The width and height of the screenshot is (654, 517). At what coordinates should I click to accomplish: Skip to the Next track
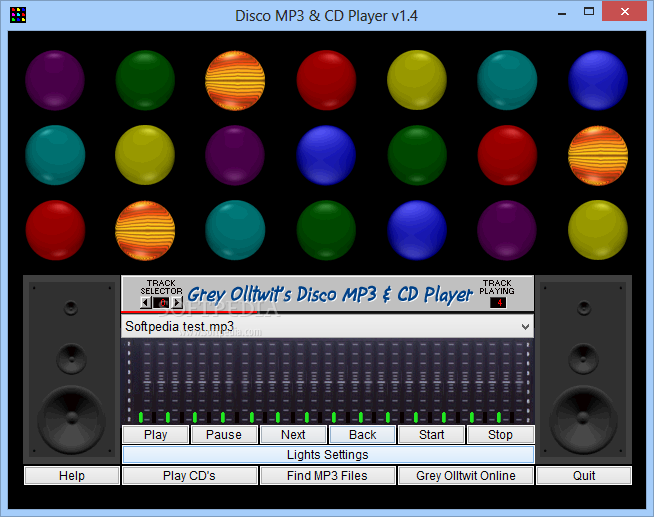coord(293,434)
